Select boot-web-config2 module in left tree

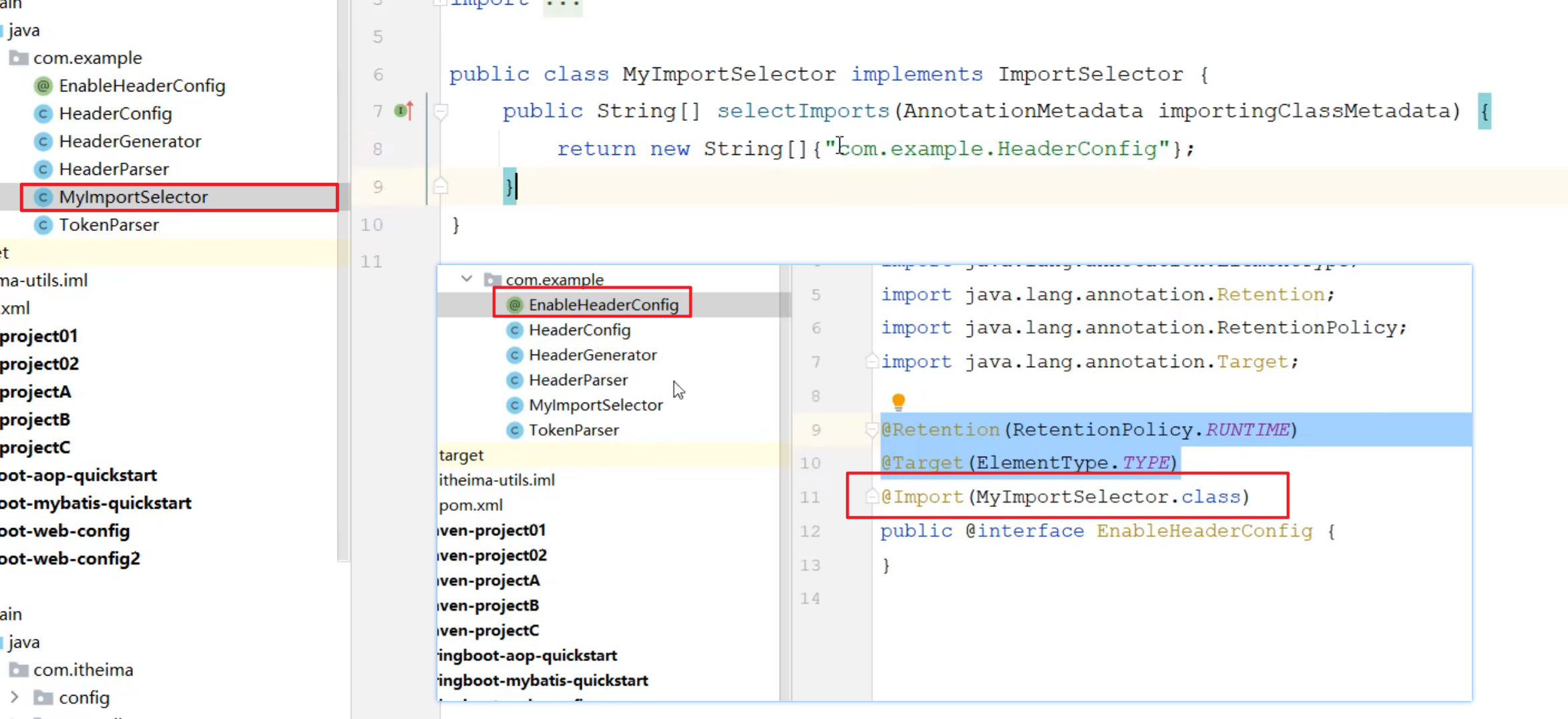pyautogui.click(x=70, y=559)
